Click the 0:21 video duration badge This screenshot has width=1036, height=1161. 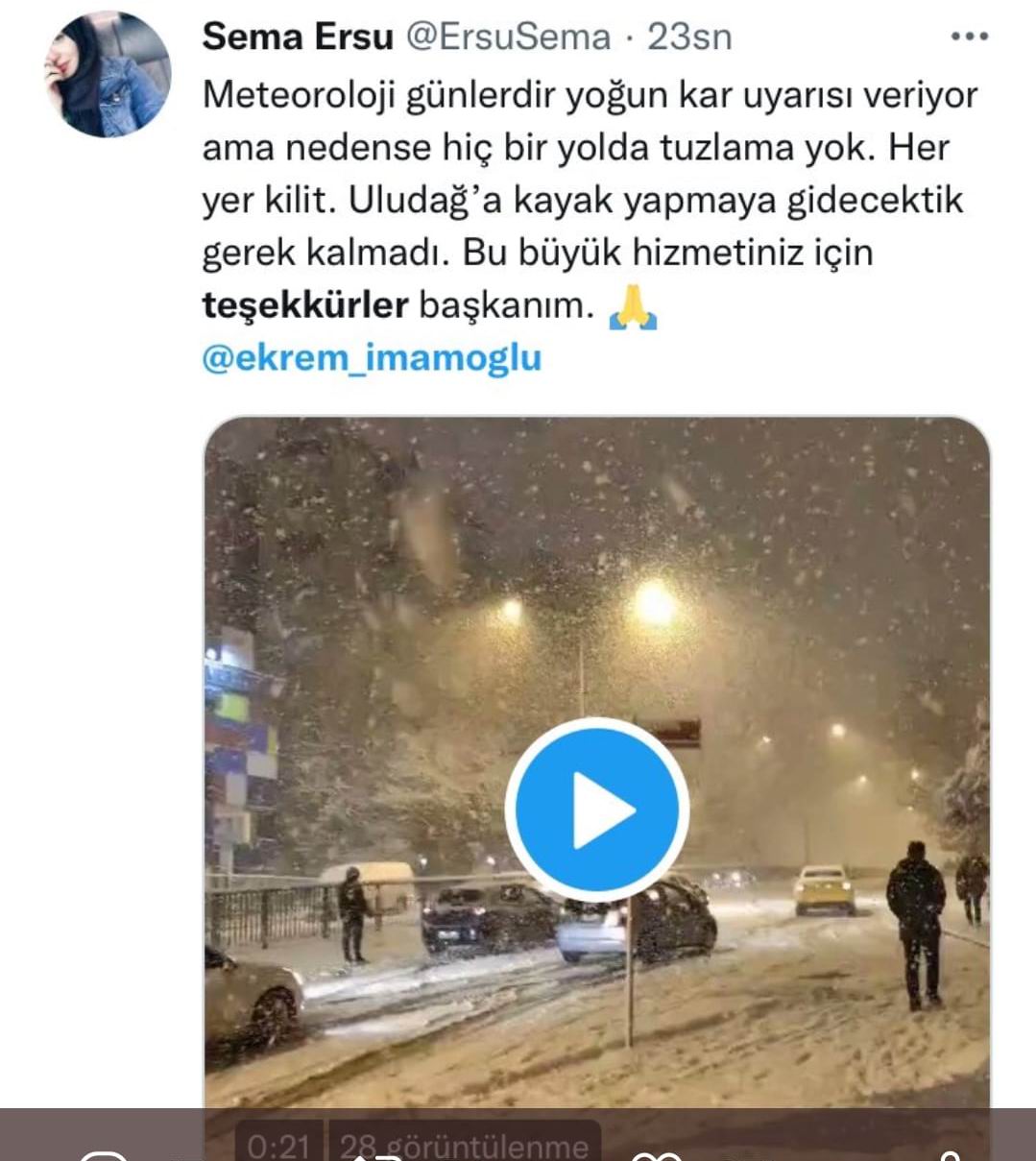(279, 1145)
